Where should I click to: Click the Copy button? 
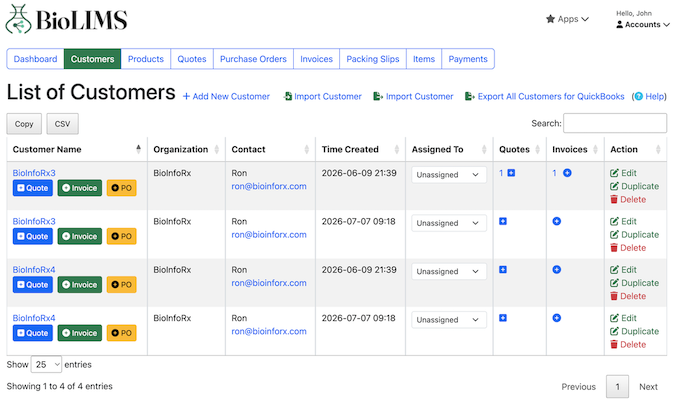(24, 124)
